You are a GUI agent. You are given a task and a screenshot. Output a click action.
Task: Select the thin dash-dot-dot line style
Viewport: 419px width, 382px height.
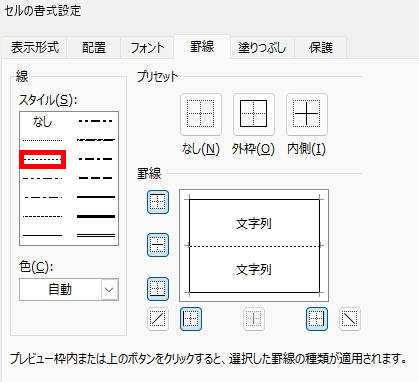click(x=42, y=178)
